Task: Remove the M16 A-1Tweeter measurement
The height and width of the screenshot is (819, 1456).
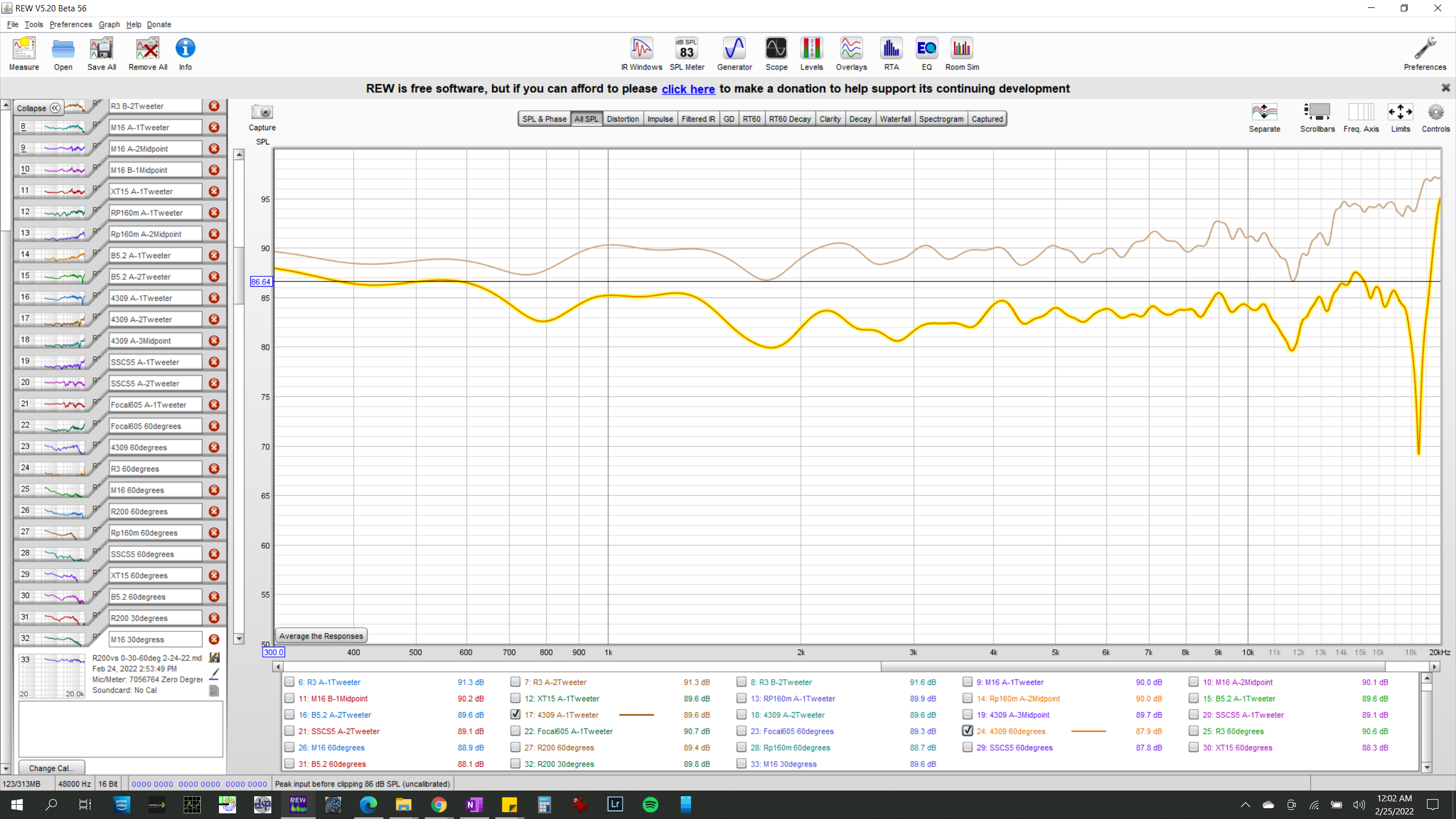Action: 214,127
